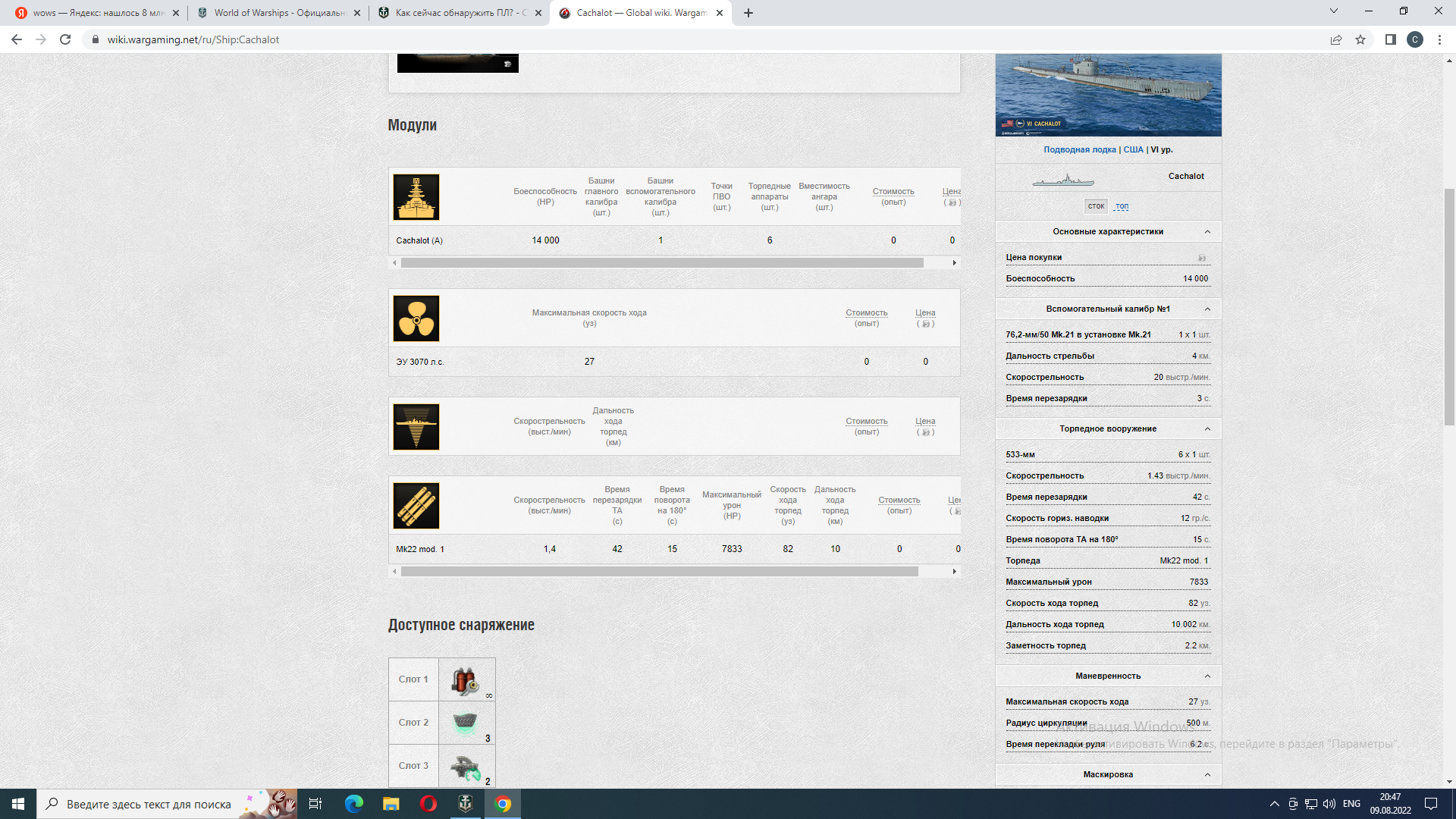This screenshot has width=1456, height=819.
Task: Click the page vertical scrollbar thumb
Action: coord(1449,307)
